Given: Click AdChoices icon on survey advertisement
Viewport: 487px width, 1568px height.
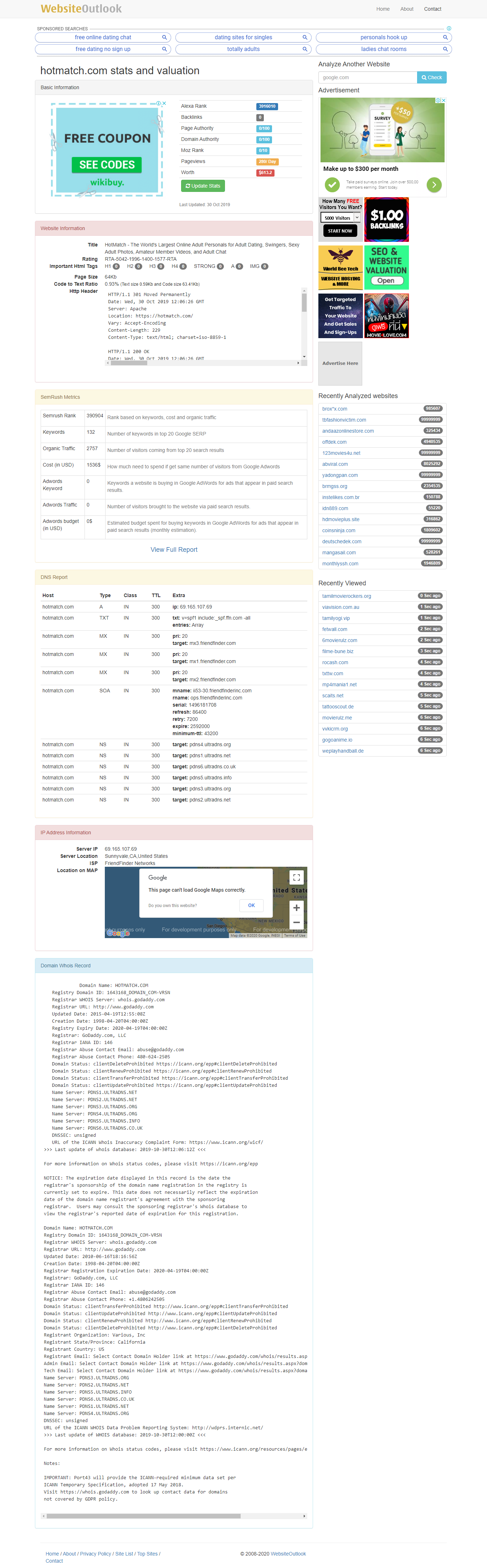Looking at the screenshot, I should [438, 101].
